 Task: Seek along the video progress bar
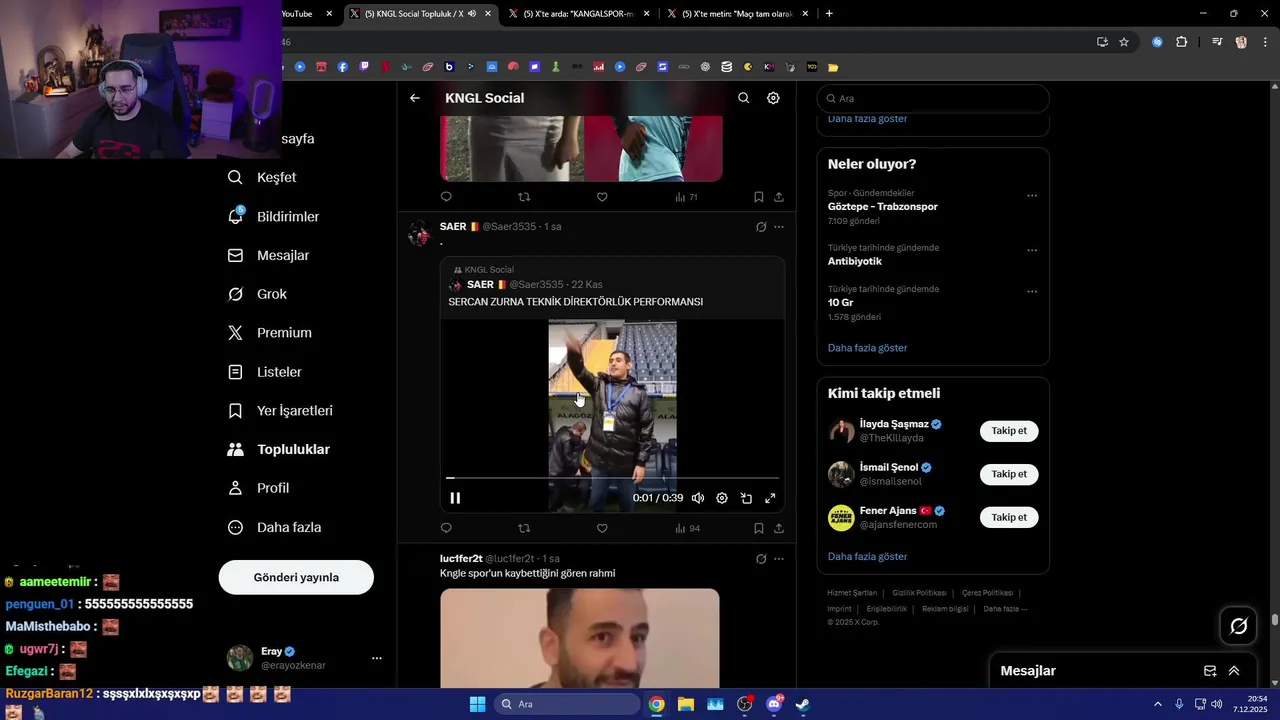pyautogui.click(x=612, y=478)
